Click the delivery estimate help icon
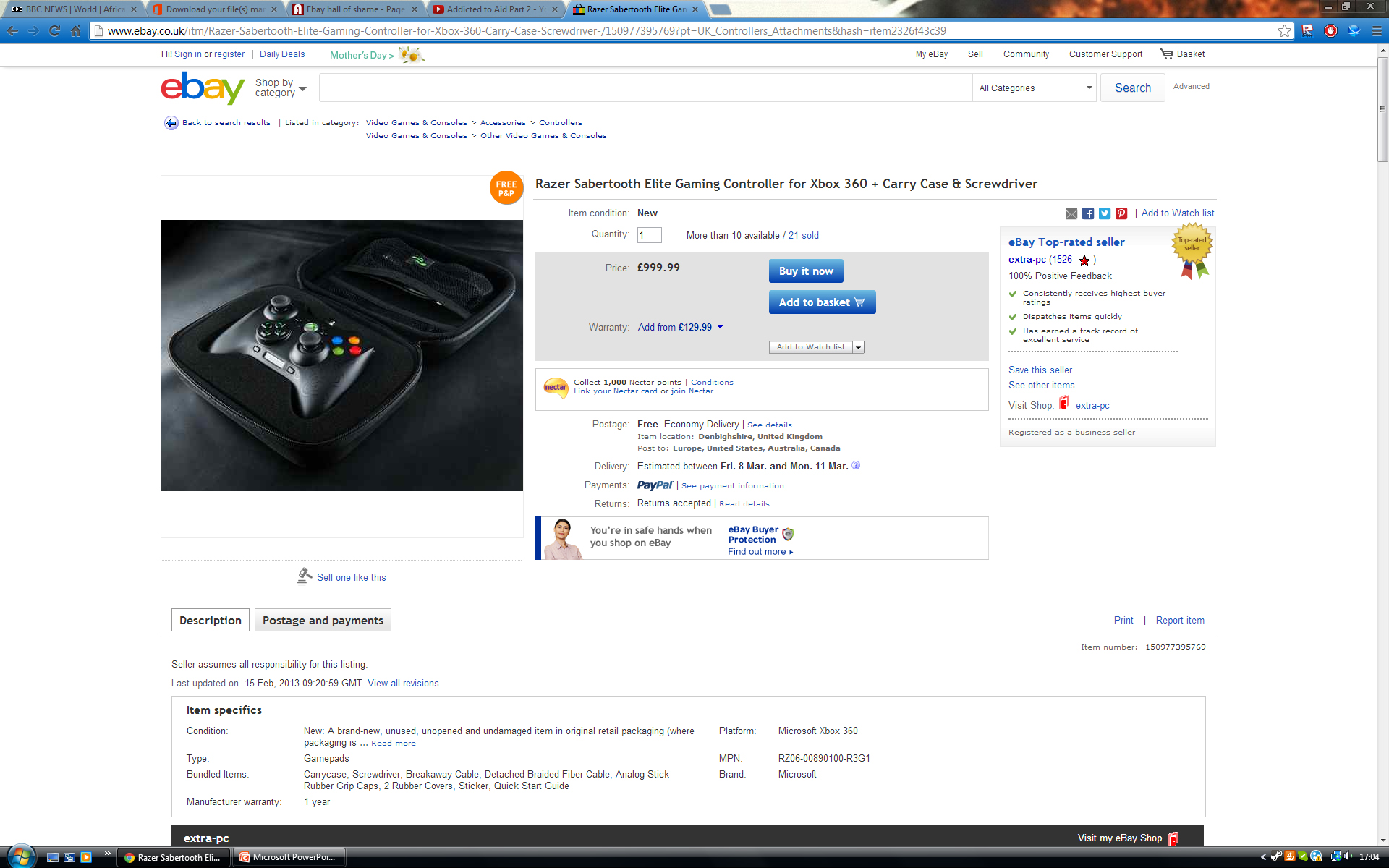The height and width of the screenshot is (868, 1389). coord(856,465)
